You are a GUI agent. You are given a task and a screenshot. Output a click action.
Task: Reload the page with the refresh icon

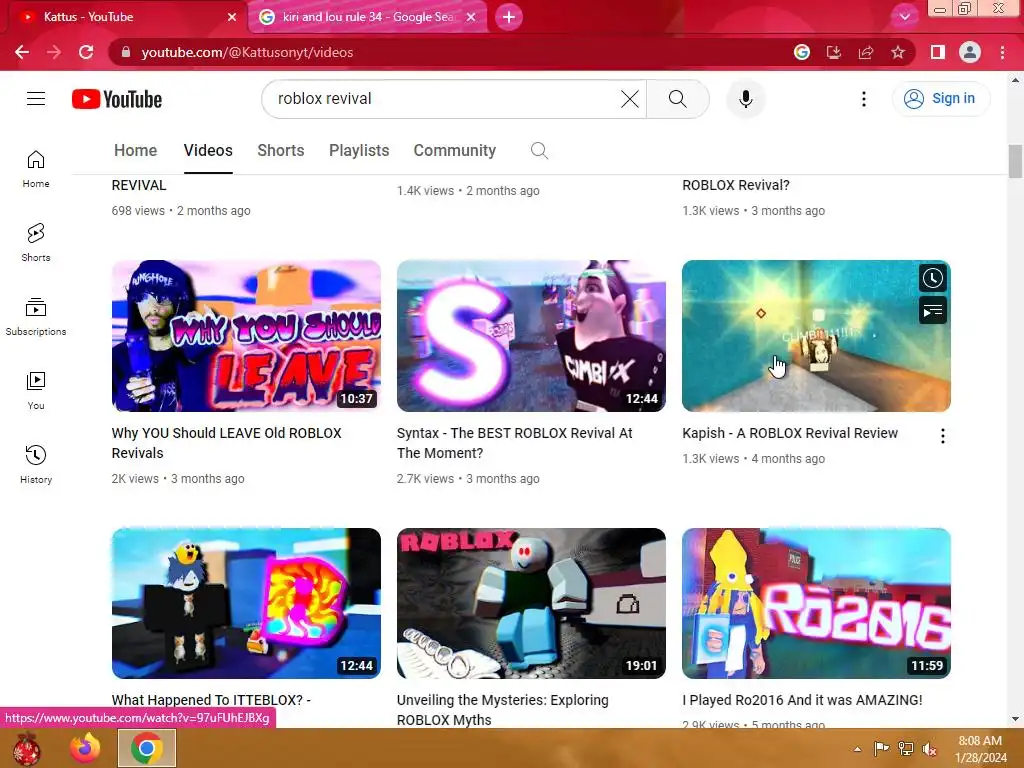(x=86, y=52)
